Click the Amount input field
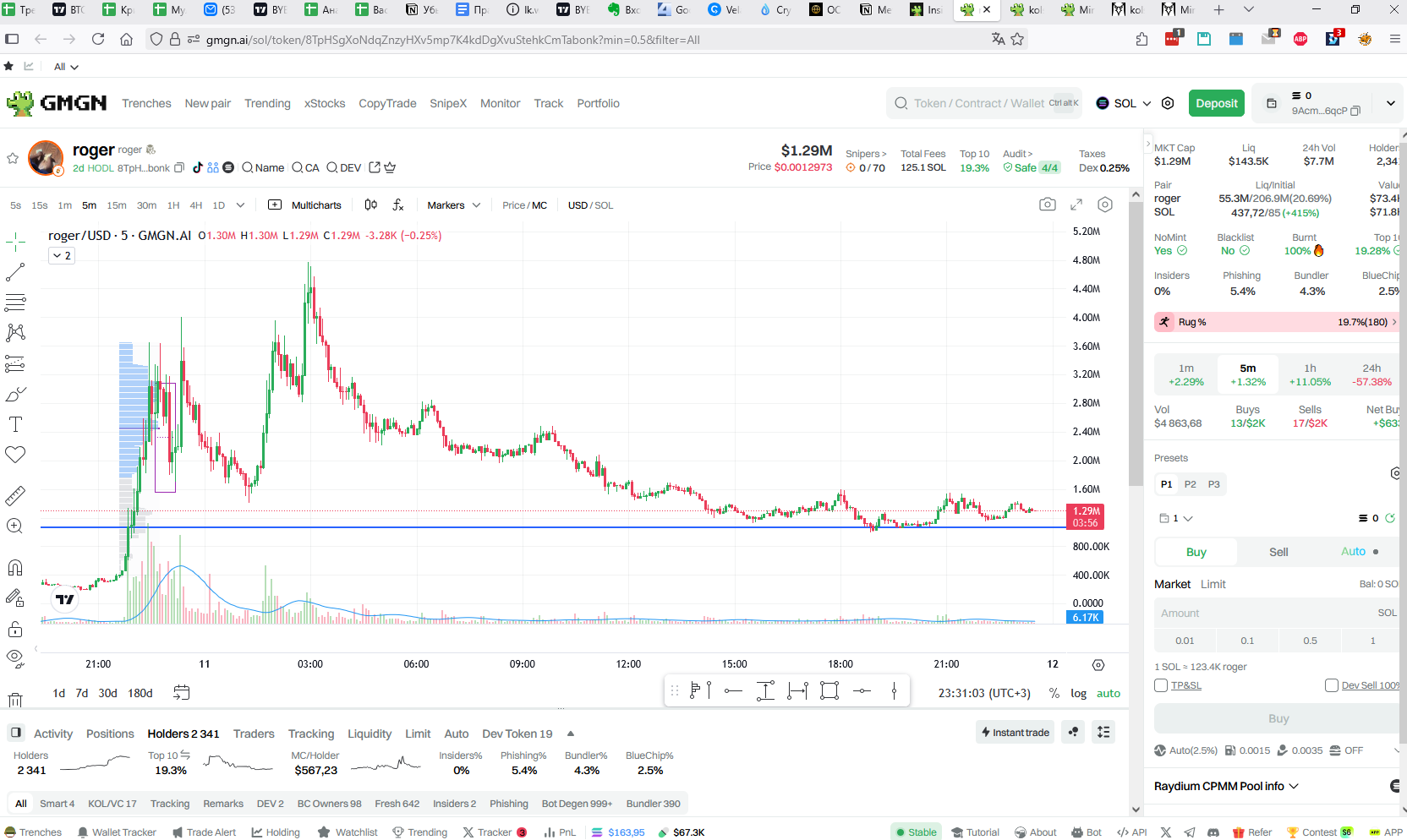 [1277, 614]
